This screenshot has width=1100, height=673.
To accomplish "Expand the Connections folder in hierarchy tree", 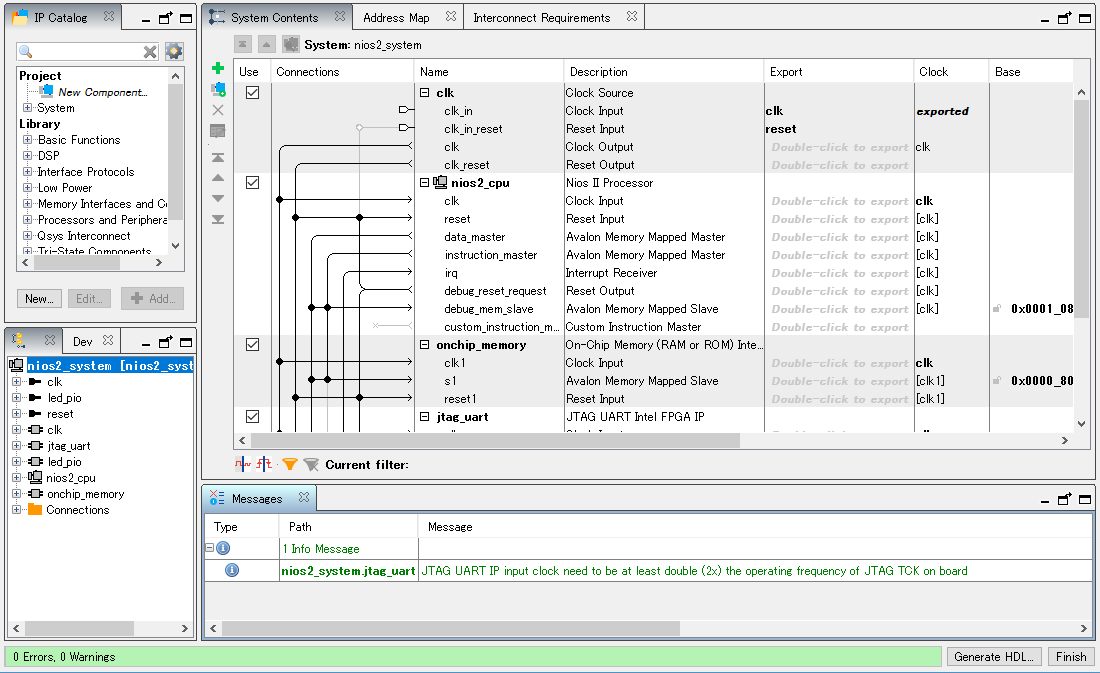I will point(16,510).
